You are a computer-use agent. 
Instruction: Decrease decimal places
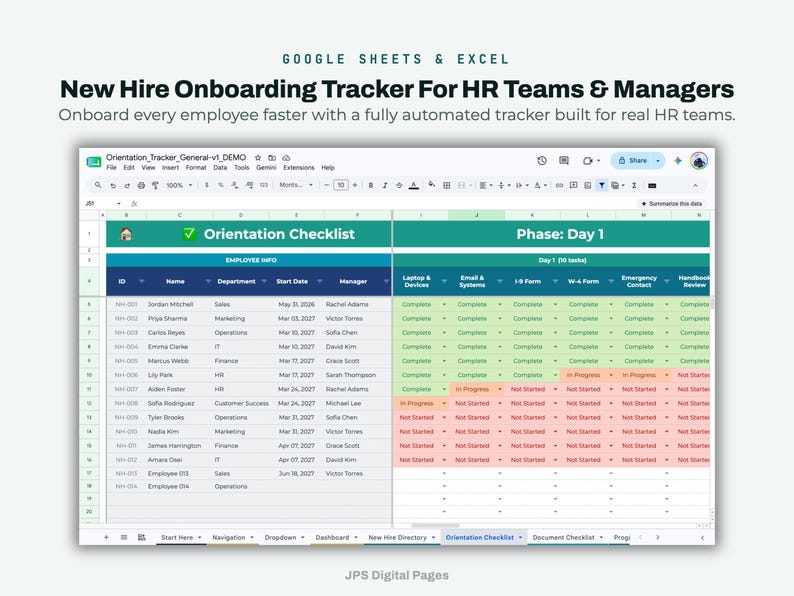234,185
